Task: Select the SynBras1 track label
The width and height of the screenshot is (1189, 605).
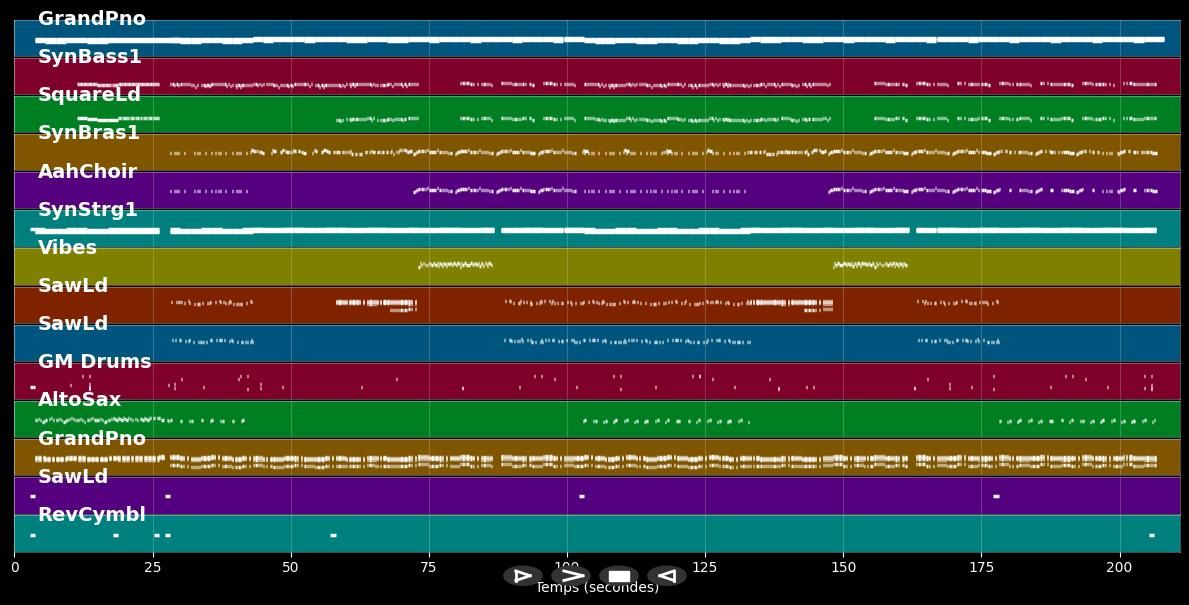Action: (x=89, y=133)
